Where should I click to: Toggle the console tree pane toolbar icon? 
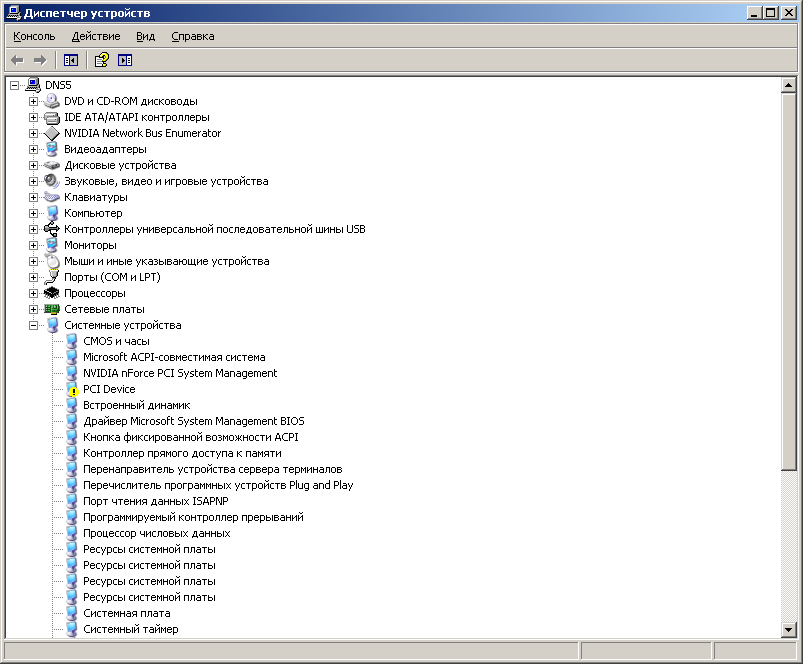(x=71, y=60)
